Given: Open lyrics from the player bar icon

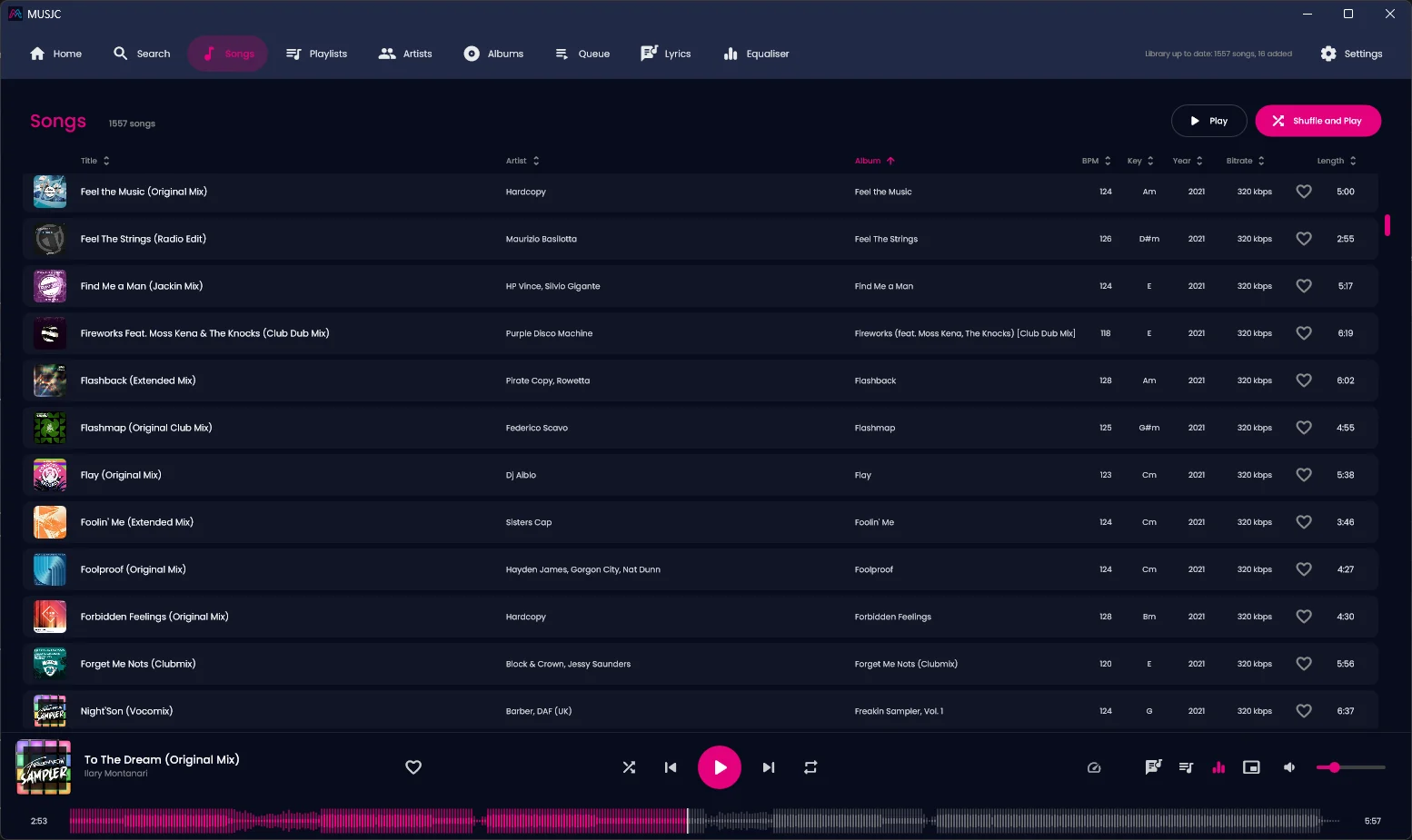Looking at the screenshot, I should click(x=1153, y=767).
